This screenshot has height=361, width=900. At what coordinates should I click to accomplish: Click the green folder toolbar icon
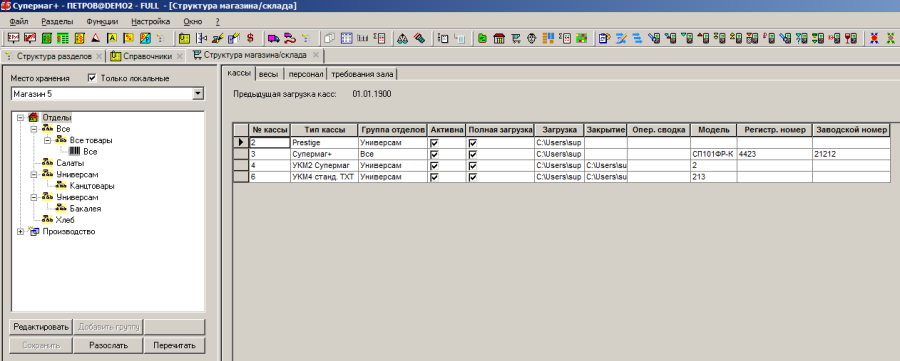pos(483,38)
